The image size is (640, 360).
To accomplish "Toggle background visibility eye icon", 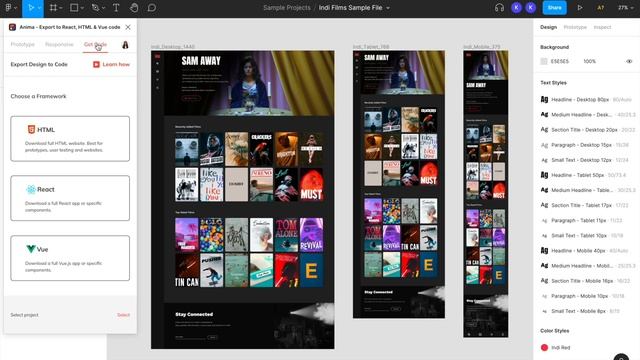I will coord(629,61).
